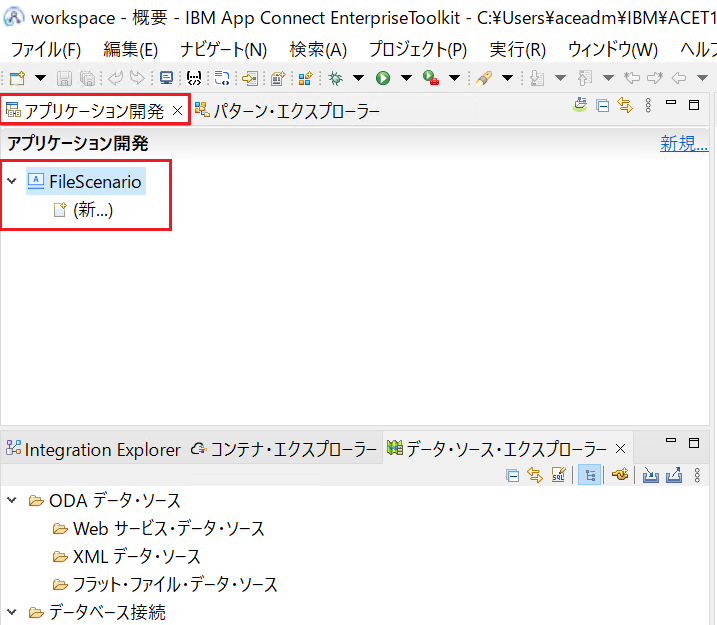Click the Save toolbar icon
Image resolution: width=717 pixels, height=625 pixels.
coord(64,78)
